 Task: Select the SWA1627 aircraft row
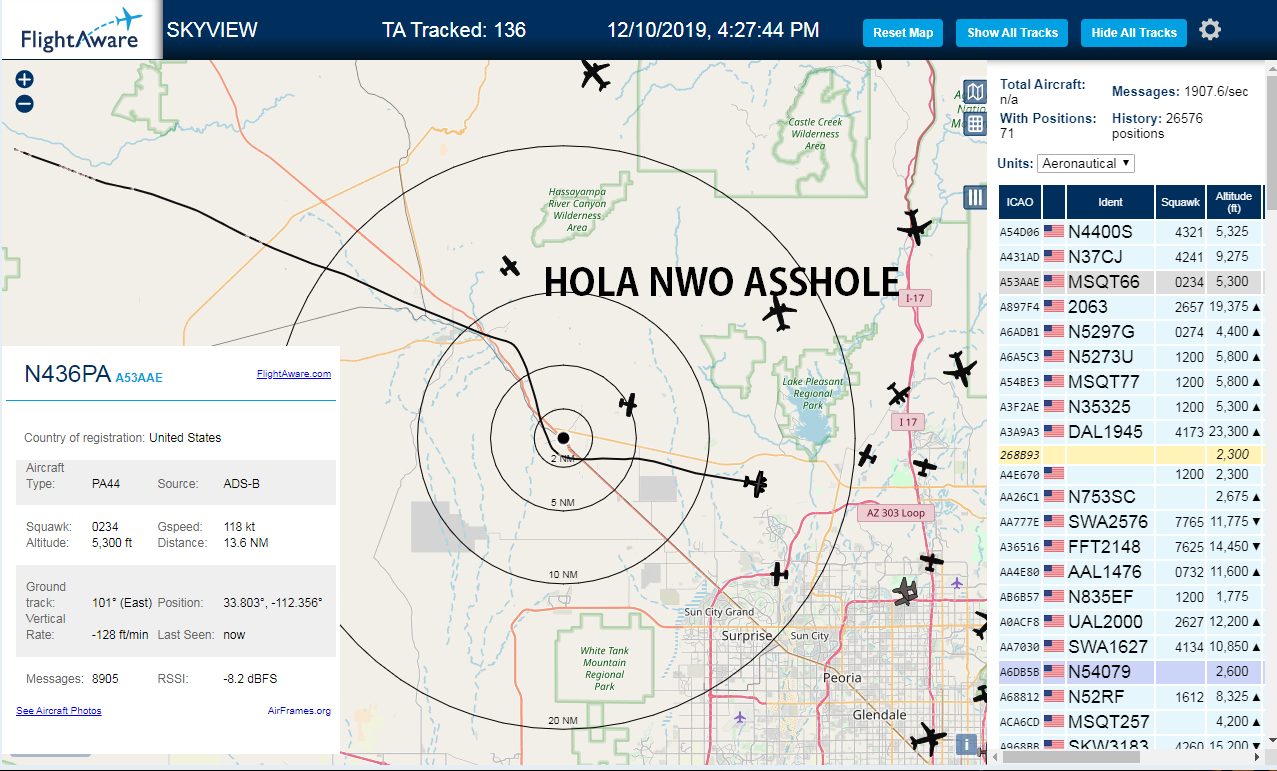[1131, 646]
